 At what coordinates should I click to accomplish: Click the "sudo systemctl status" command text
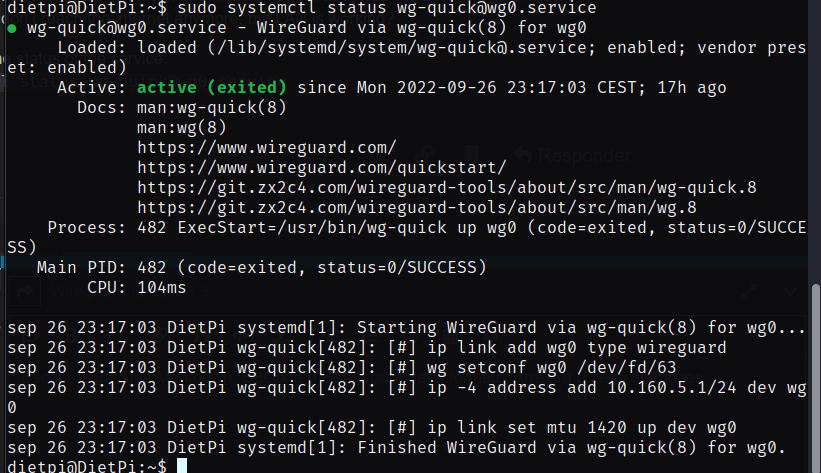(282, 8)
